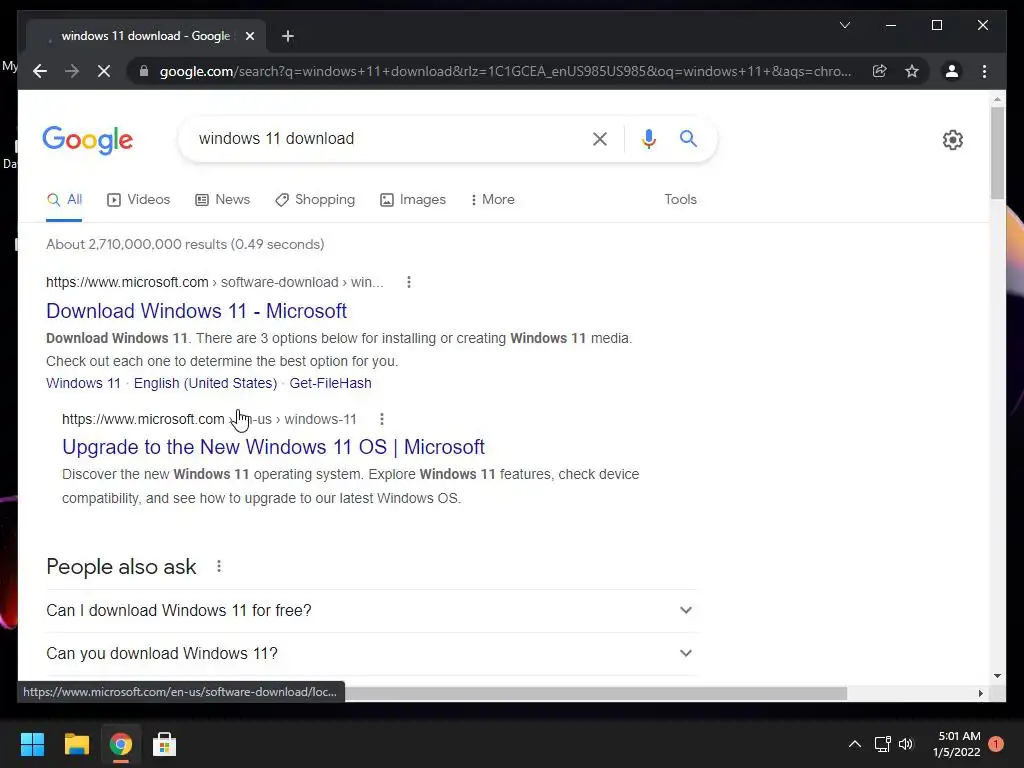The height and width of the screenshot is (768, 1024).
Task: Stop page loading with the X button
Action: click(104, 71)
